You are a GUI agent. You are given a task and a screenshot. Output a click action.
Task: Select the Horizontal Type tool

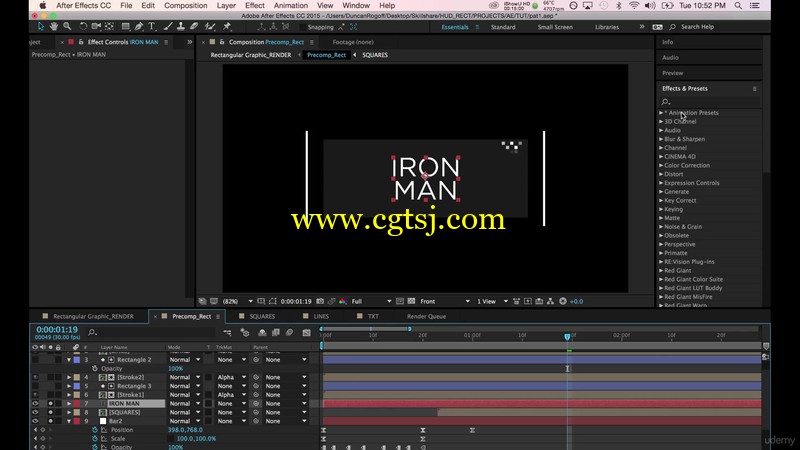click(x=152, y=27)
